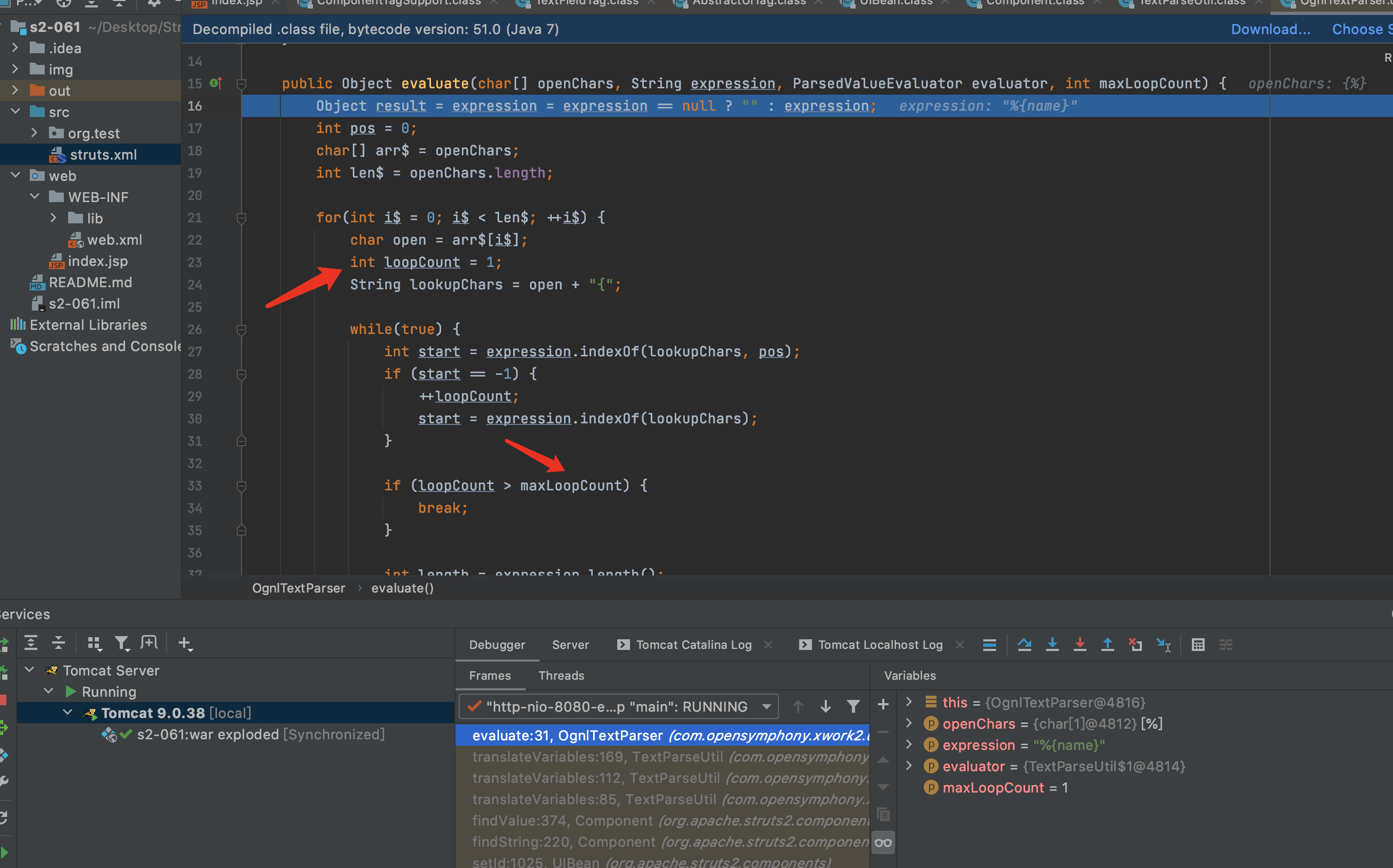Switch to the Threads tab
The height and width of the screenshot is (868, 1393).
(561, 675)
